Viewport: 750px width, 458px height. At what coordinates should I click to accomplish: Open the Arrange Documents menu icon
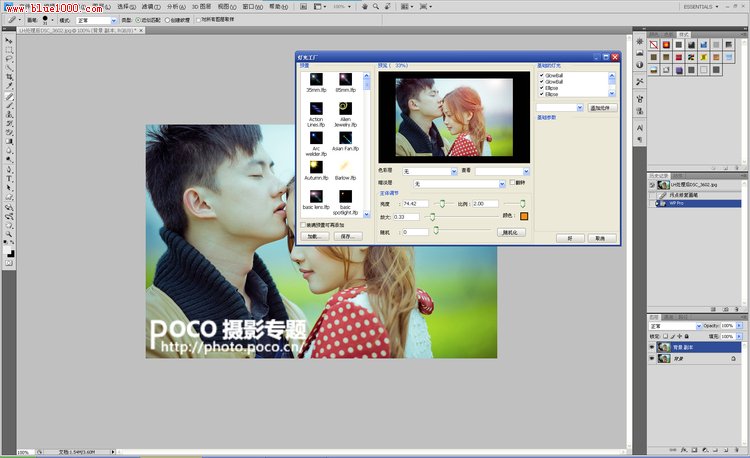pos(406,7)
